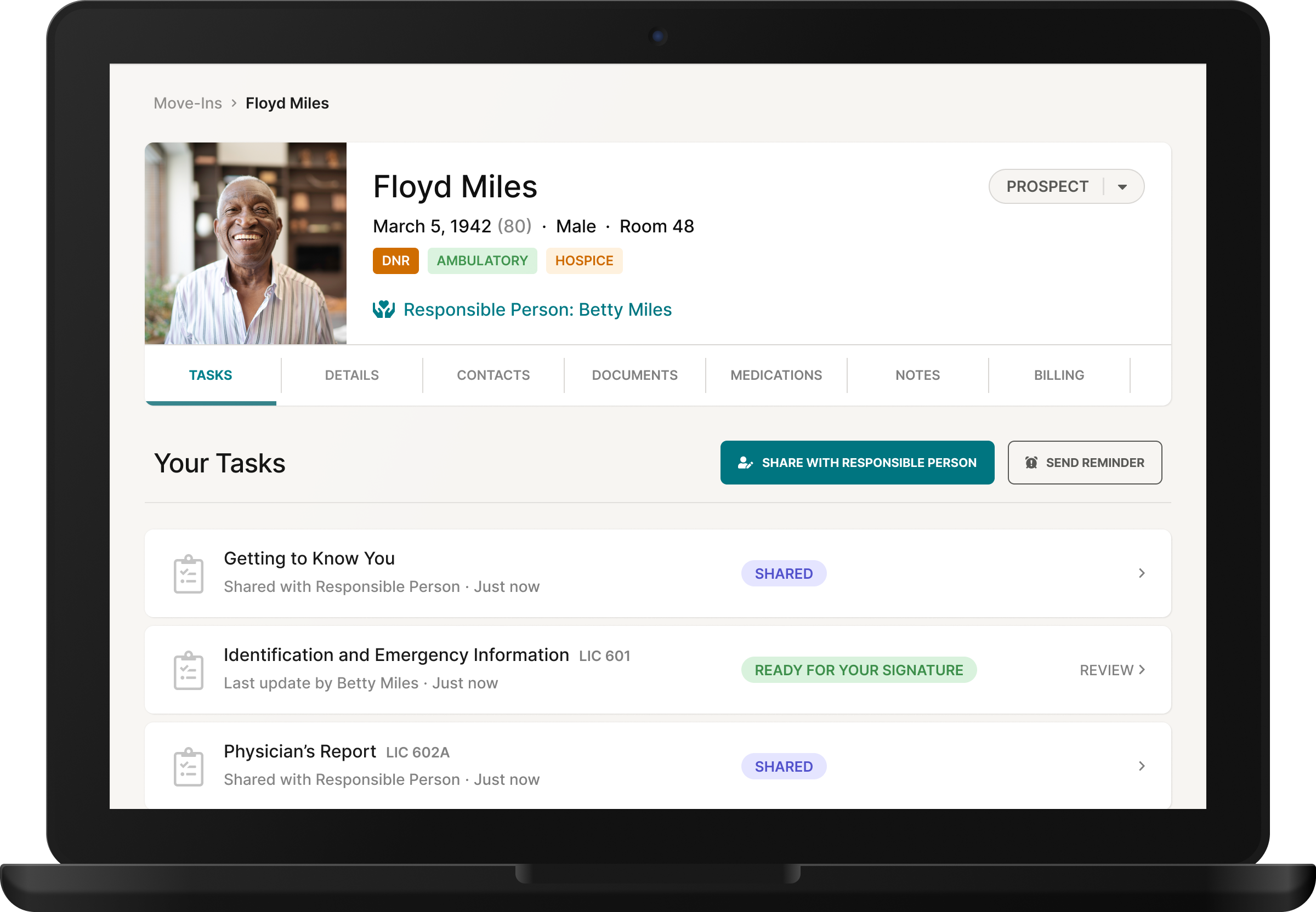Switch to the MEDICATIONS tab
The width and height of the screenshot is (1316, 912).
tap(776, 375)
